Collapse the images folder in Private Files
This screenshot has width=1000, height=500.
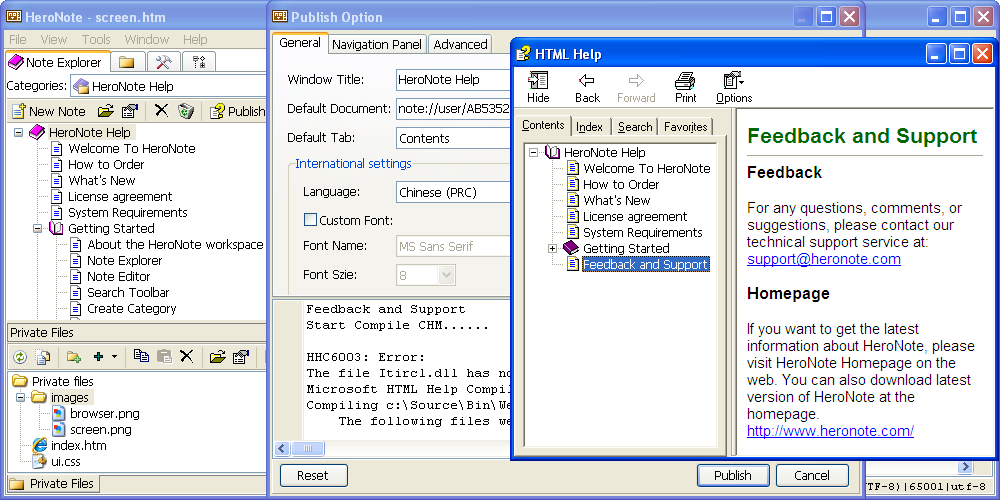click(20, 397)
